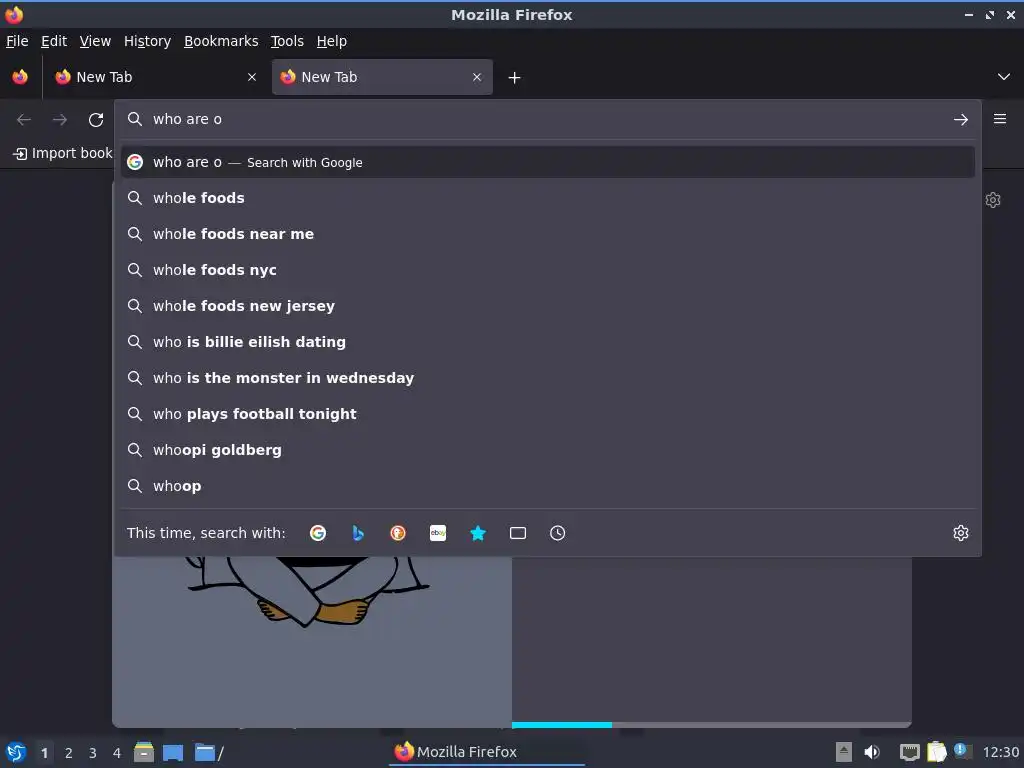
Task: Open taskbar removable media eject icon
Action: click(844, 752)
